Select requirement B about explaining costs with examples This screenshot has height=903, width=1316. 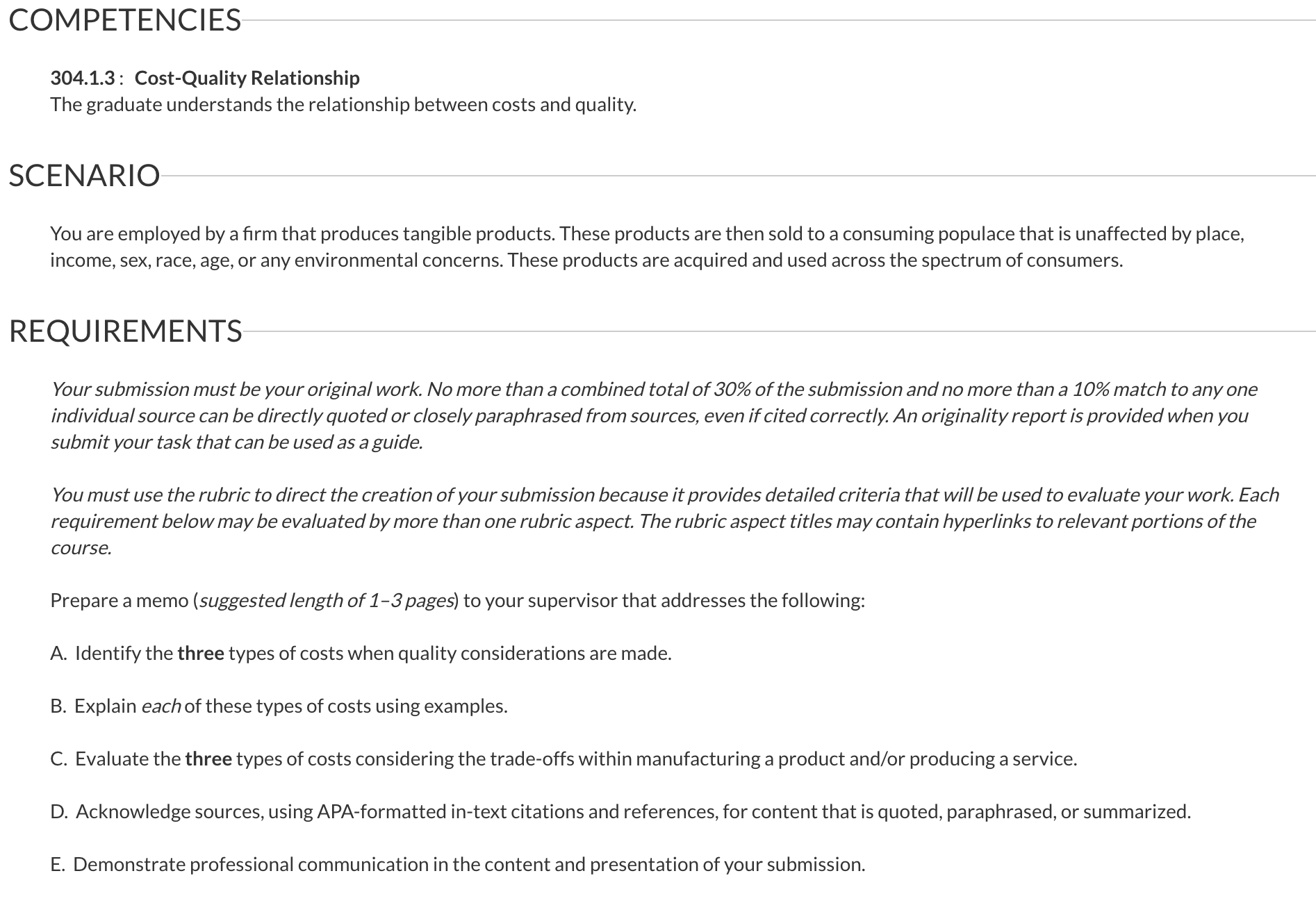(279, 706)
